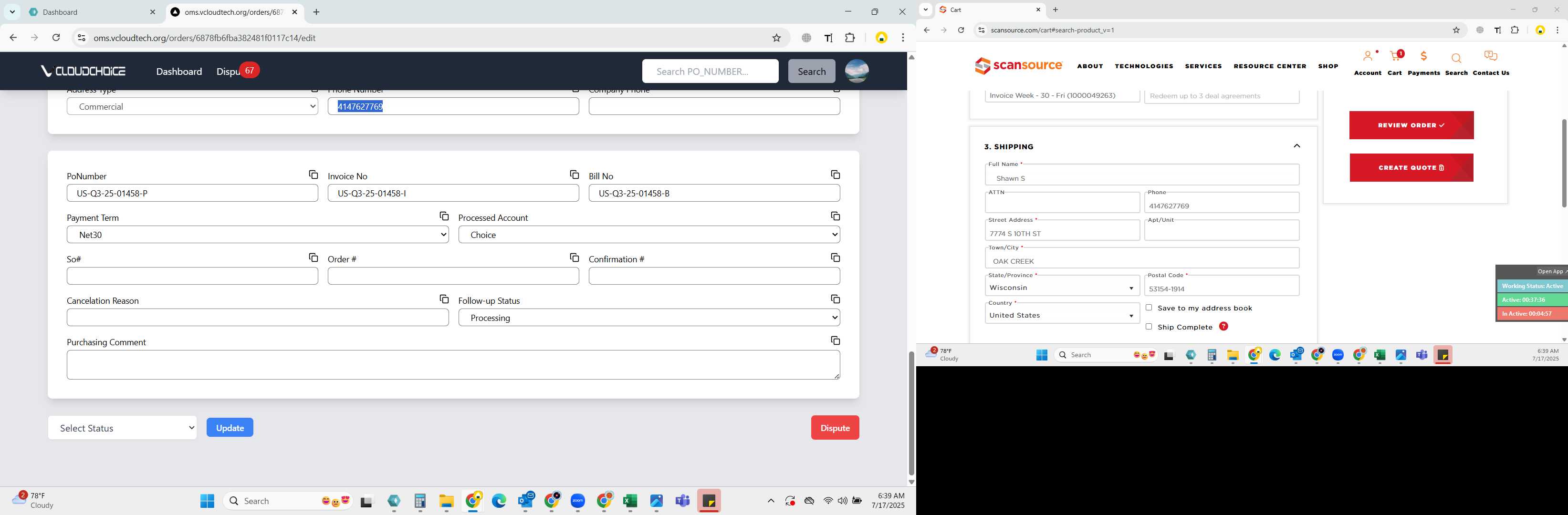Open the Processed Account Choice dropdown

(649, 235)
